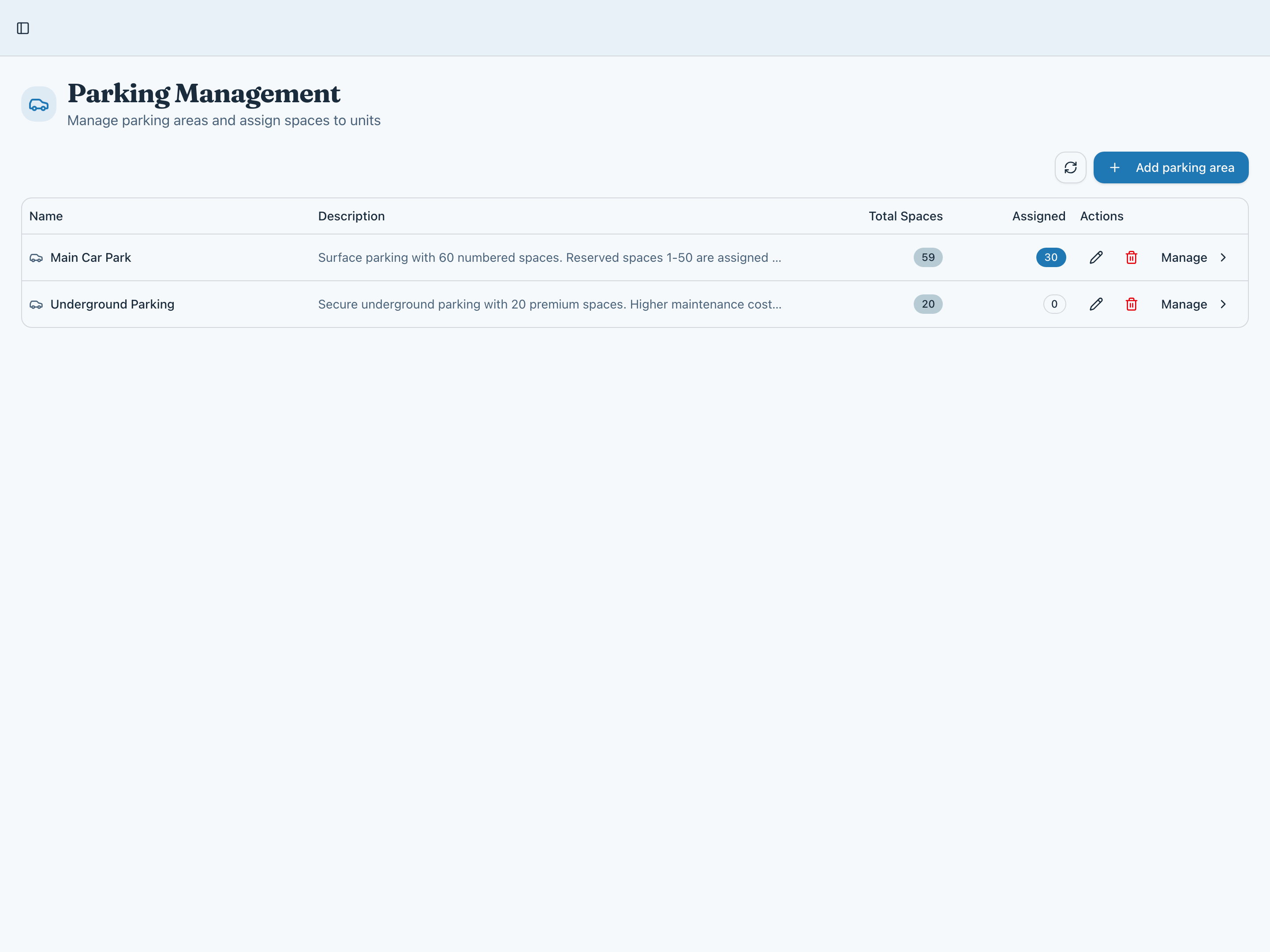Viewport: 1270px width, 952px height.
Task: Select the 30 assigned spaces badge
Action: click(1050, 258)
